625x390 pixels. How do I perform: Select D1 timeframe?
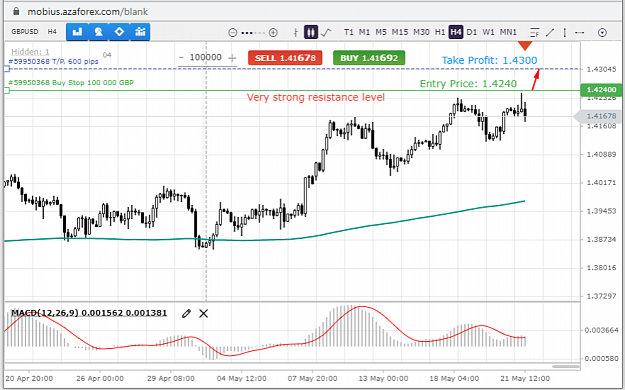click(472, 32)
